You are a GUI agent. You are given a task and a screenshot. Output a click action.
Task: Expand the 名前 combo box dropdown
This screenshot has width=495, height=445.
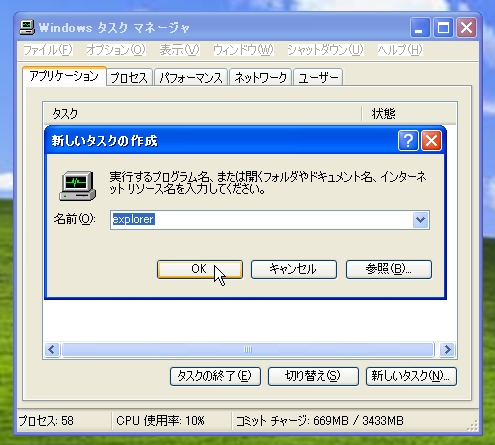421,220
